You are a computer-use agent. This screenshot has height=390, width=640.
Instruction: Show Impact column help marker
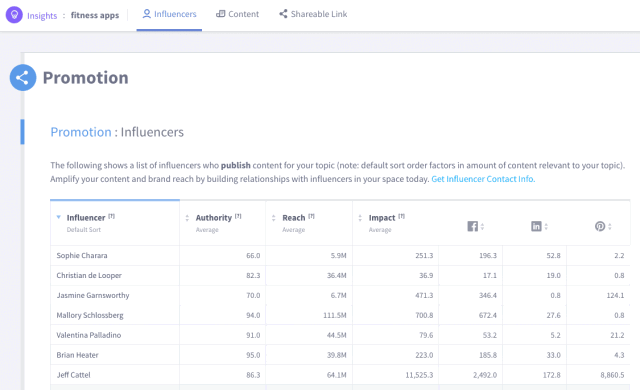tap(402, 216)
